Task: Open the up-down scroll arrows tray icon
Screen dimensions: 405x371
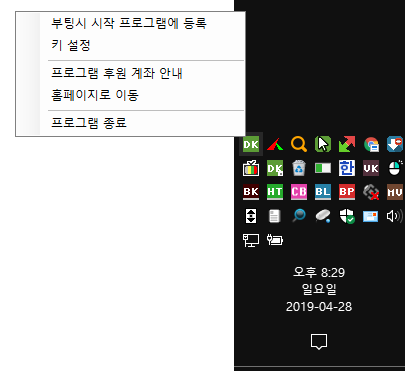Action: 251,216
